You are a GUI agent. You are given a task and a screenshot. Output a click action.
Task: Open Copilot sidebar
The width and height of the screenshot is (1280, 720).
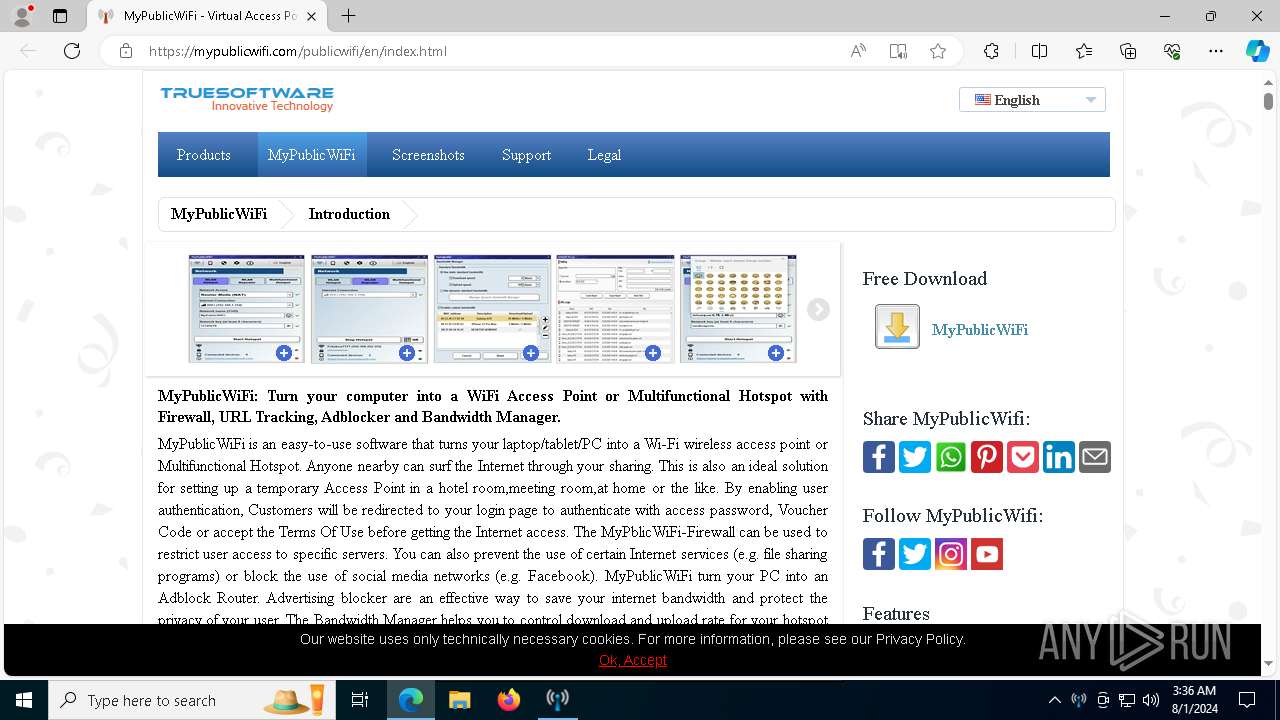tap(1257, 51)
